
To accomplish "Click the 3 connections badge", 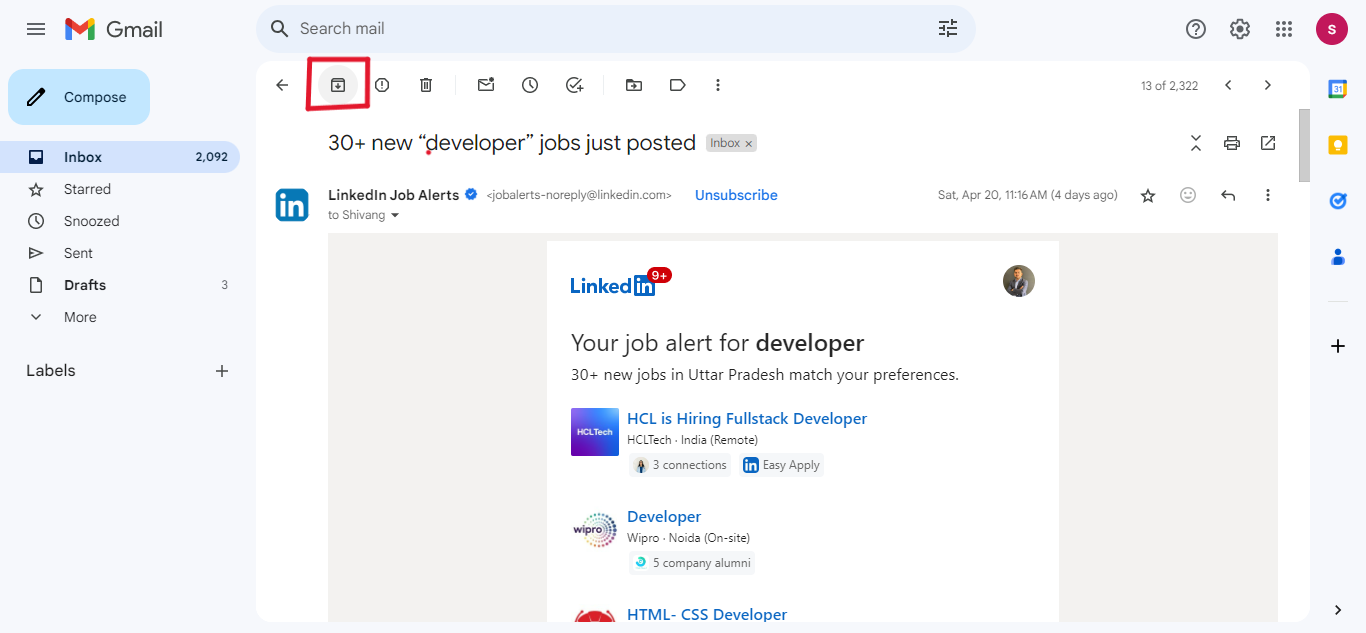I will pos(680,465).
